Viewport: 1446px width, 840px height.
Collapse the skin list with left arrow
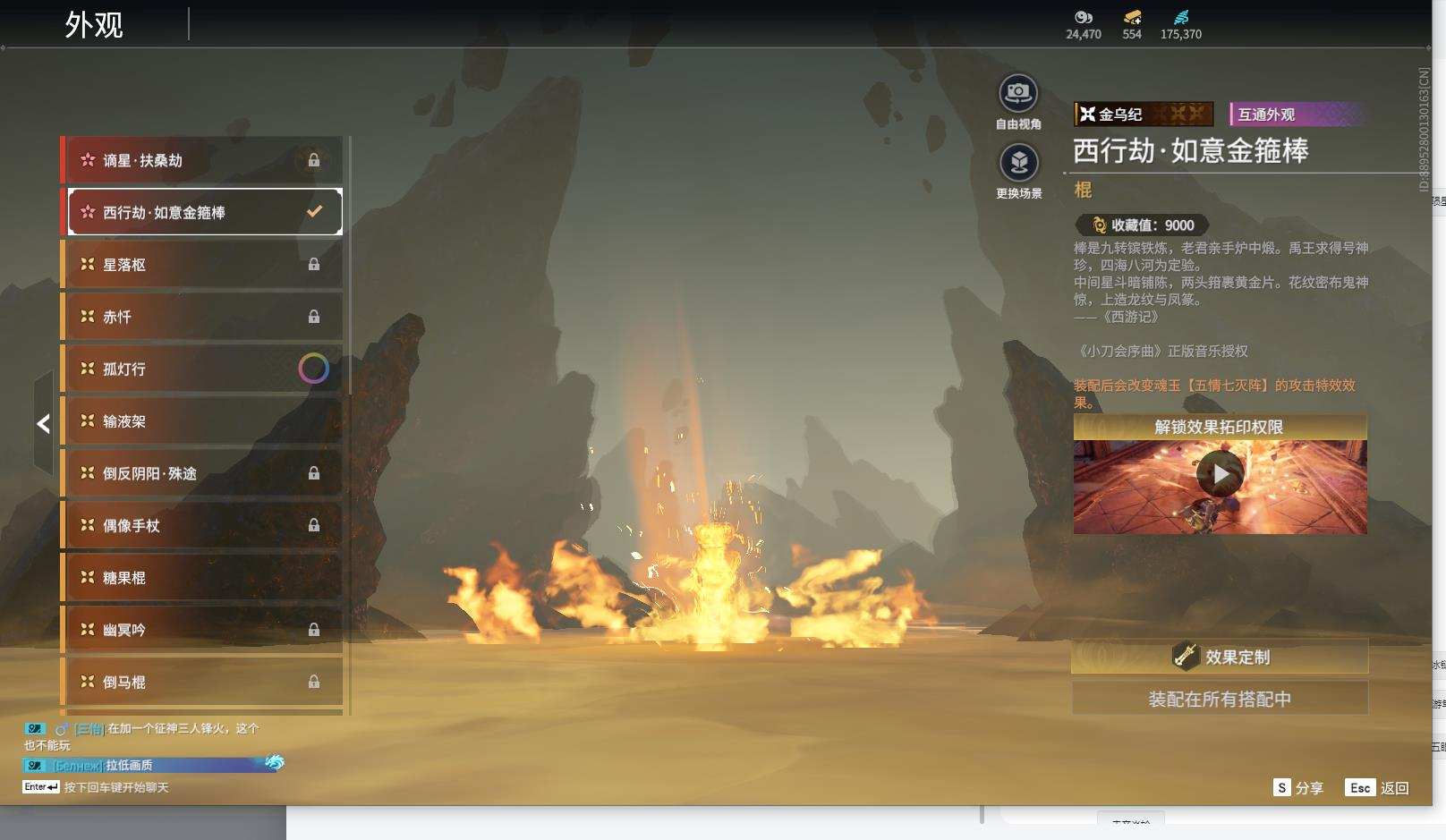point(43,423)
